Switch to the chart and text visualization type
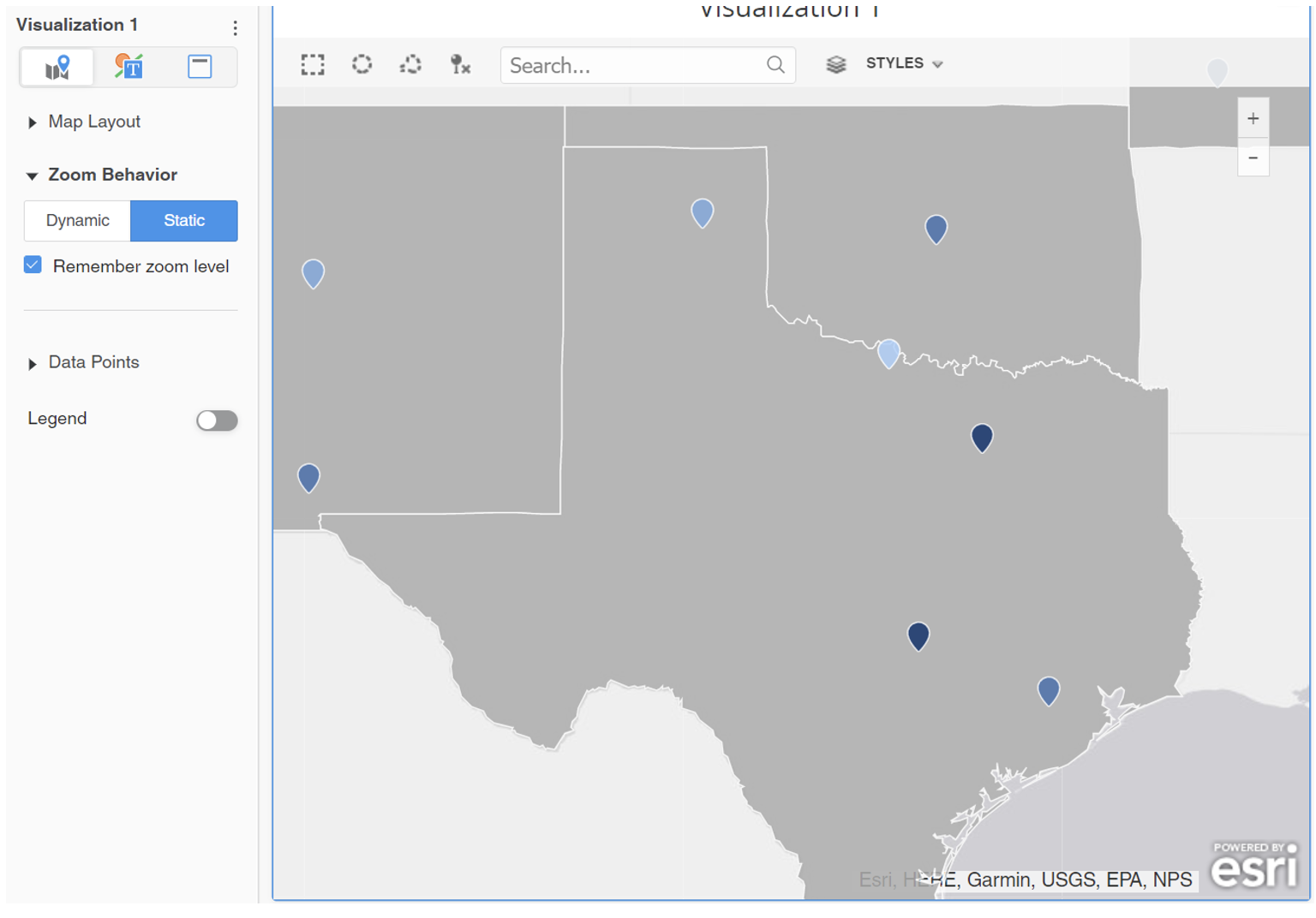The height and width of the screenshot is (918, 1316). tap(128, 67)
